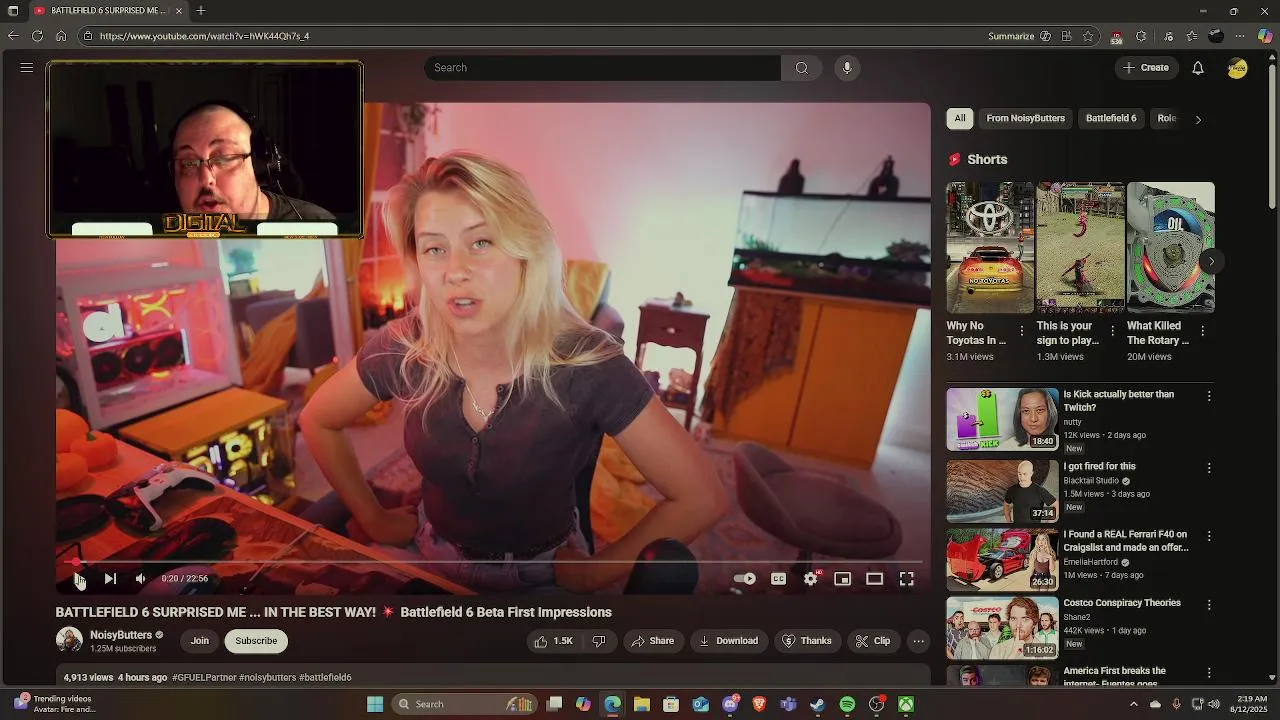Image resolution: width=1280 pixels, height=720 pixels.
Task: Skip to next video in player
Action: tap(110, 579)
